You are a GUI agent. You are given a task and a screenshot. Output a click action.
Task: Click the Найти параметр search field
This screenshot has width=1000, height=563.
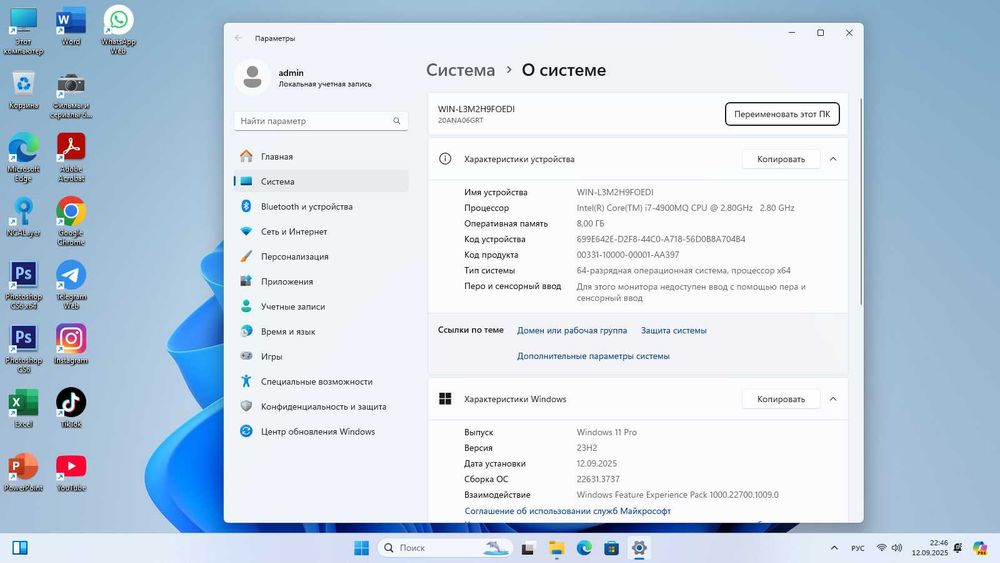point(321,121)
